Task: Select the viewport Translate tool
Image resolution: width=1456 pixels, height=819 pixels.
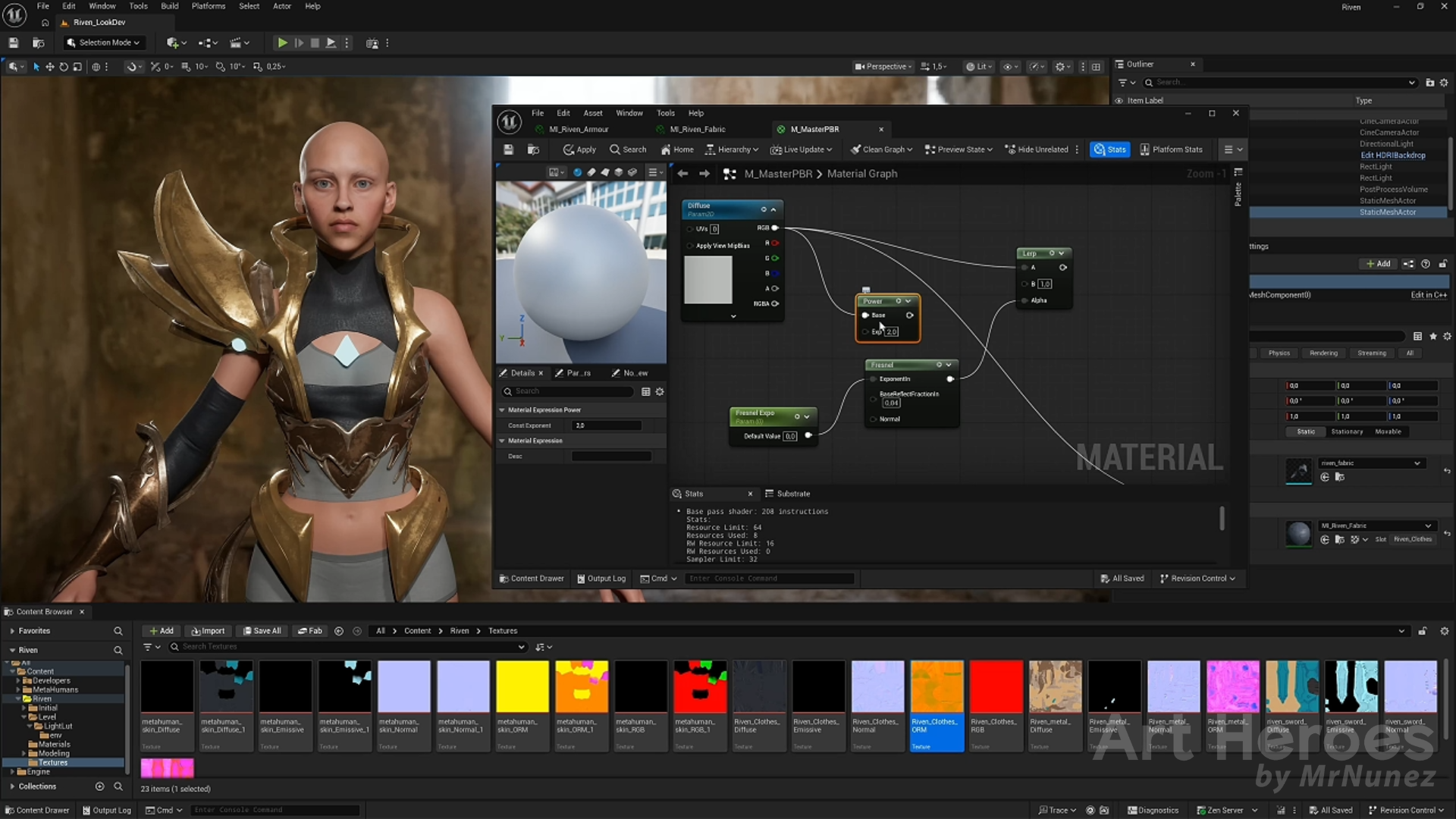Action: pyautogui.click(x=50, y=67)
